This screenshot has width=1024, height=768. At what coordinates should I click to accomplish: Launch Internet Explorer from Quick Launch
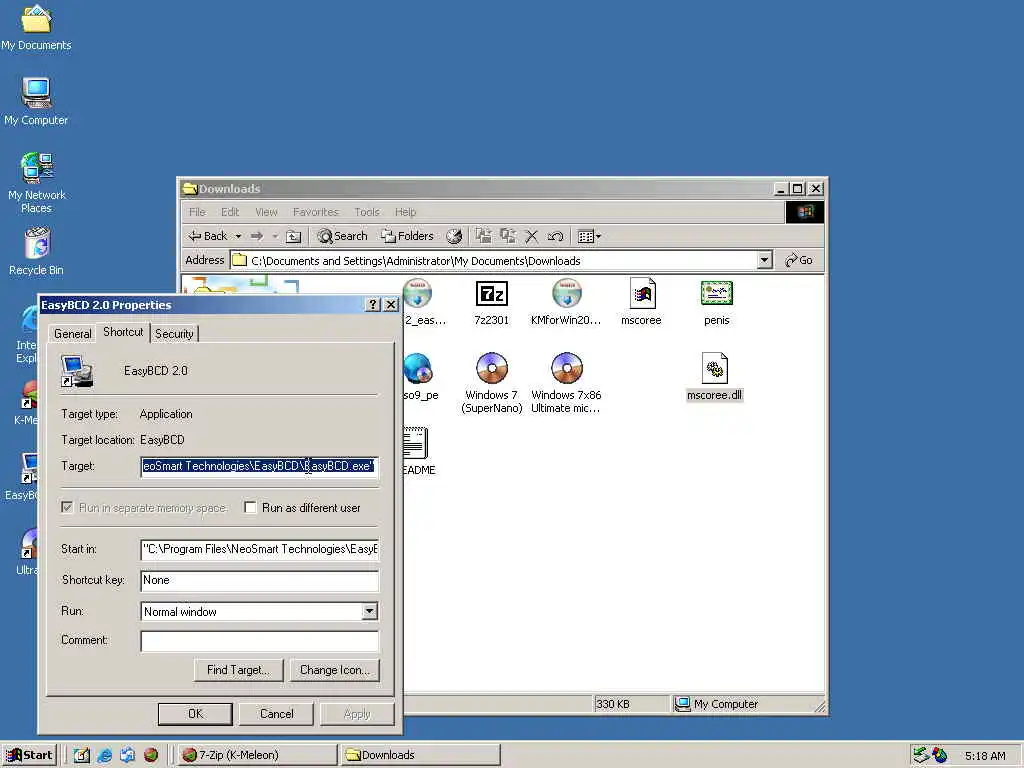tap(104, 755)
